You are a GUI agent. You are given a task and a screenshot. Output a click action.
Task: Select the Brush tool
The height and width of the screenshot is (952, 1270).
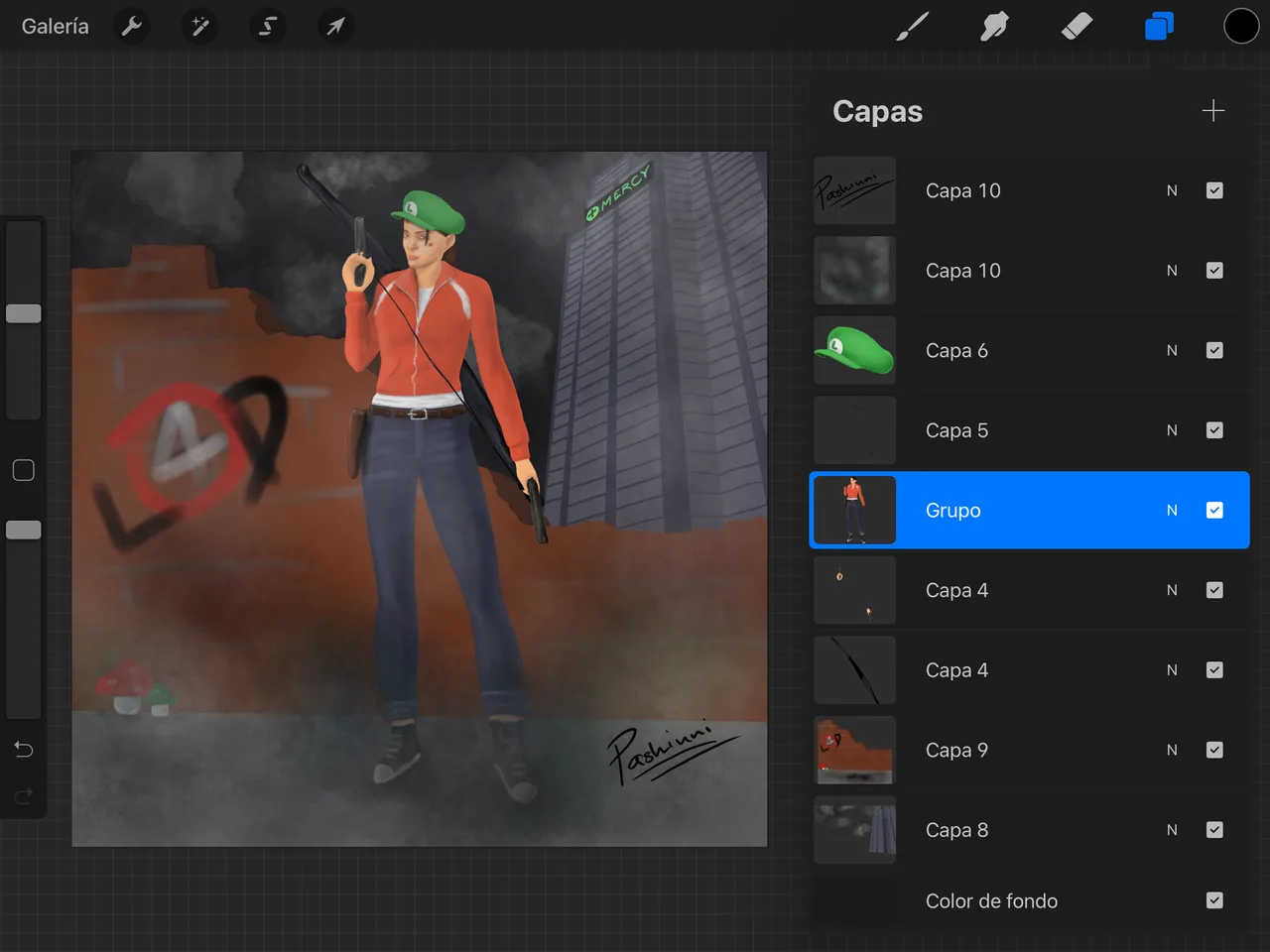(913, 27)
